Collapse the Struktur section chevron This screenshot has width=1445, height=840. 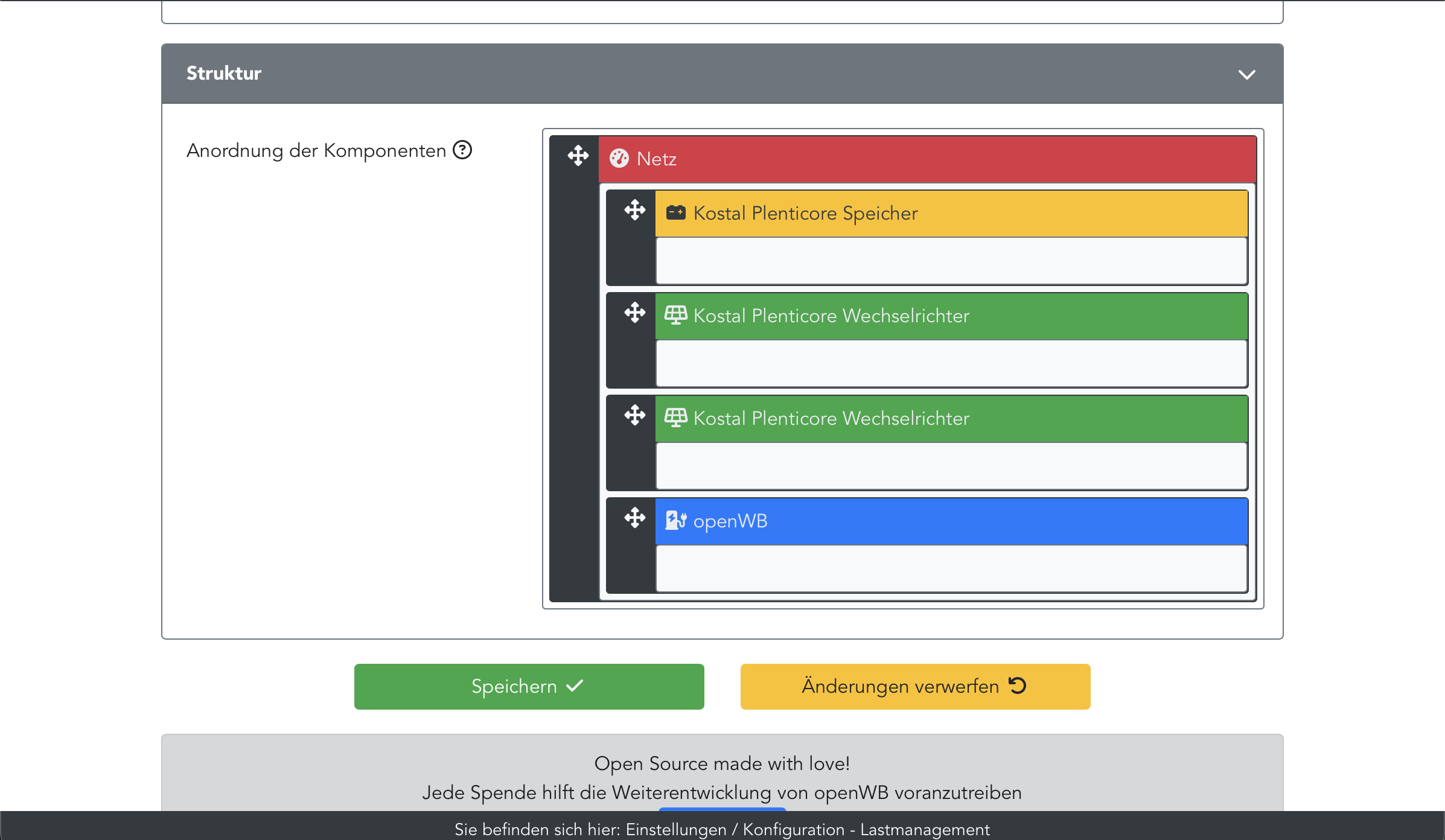[x=1246, y=74]
